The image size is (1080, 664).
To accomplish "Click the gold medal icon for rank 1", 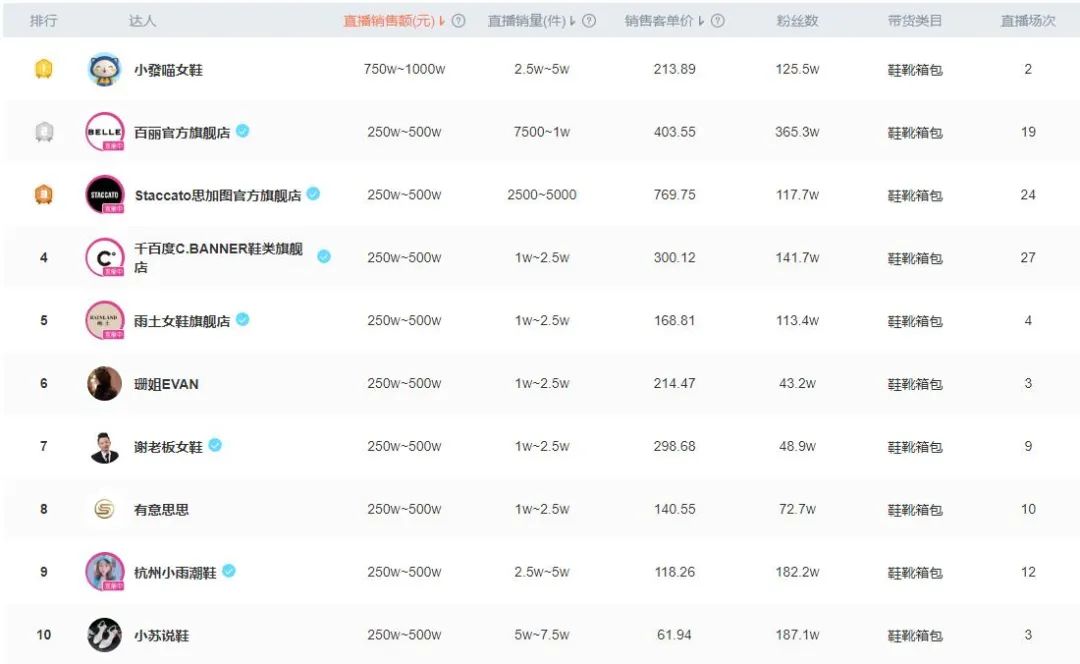I will (x=43, y=69).
